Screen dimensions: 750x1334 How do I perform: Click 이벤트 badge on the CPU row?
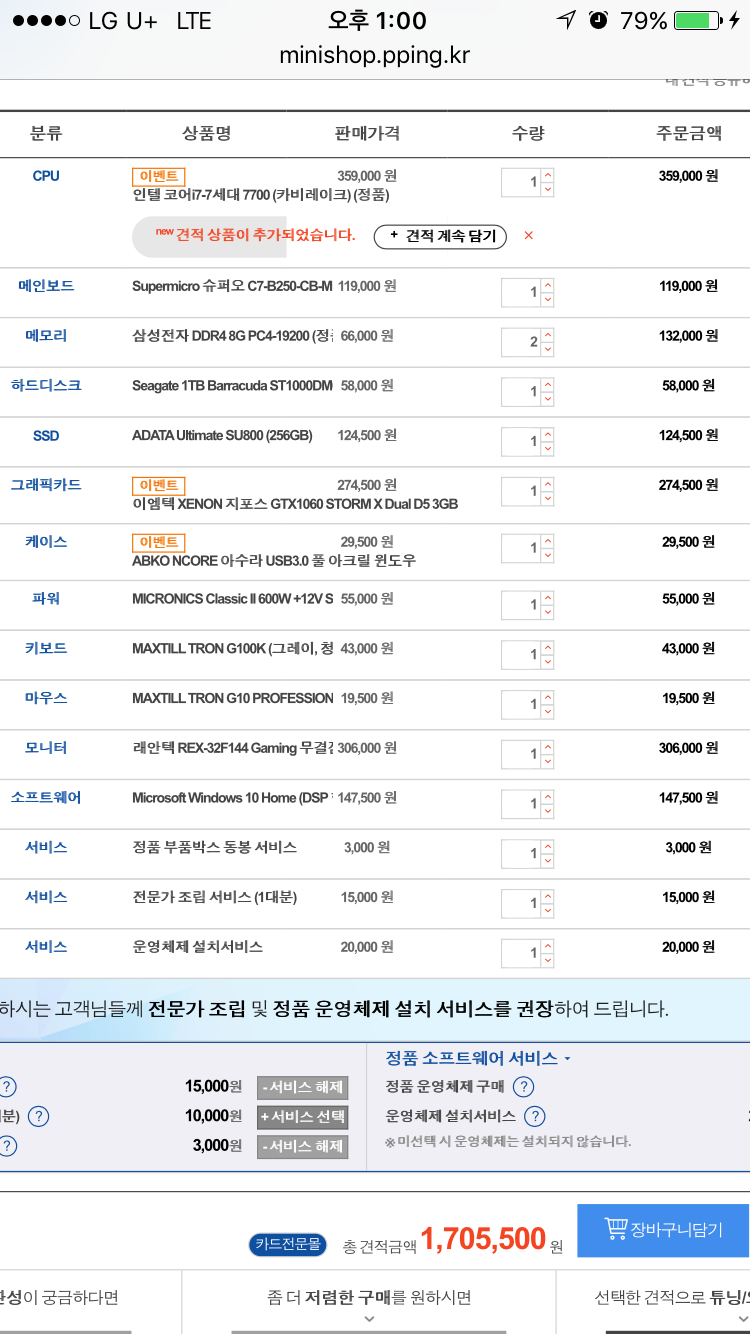158,176
